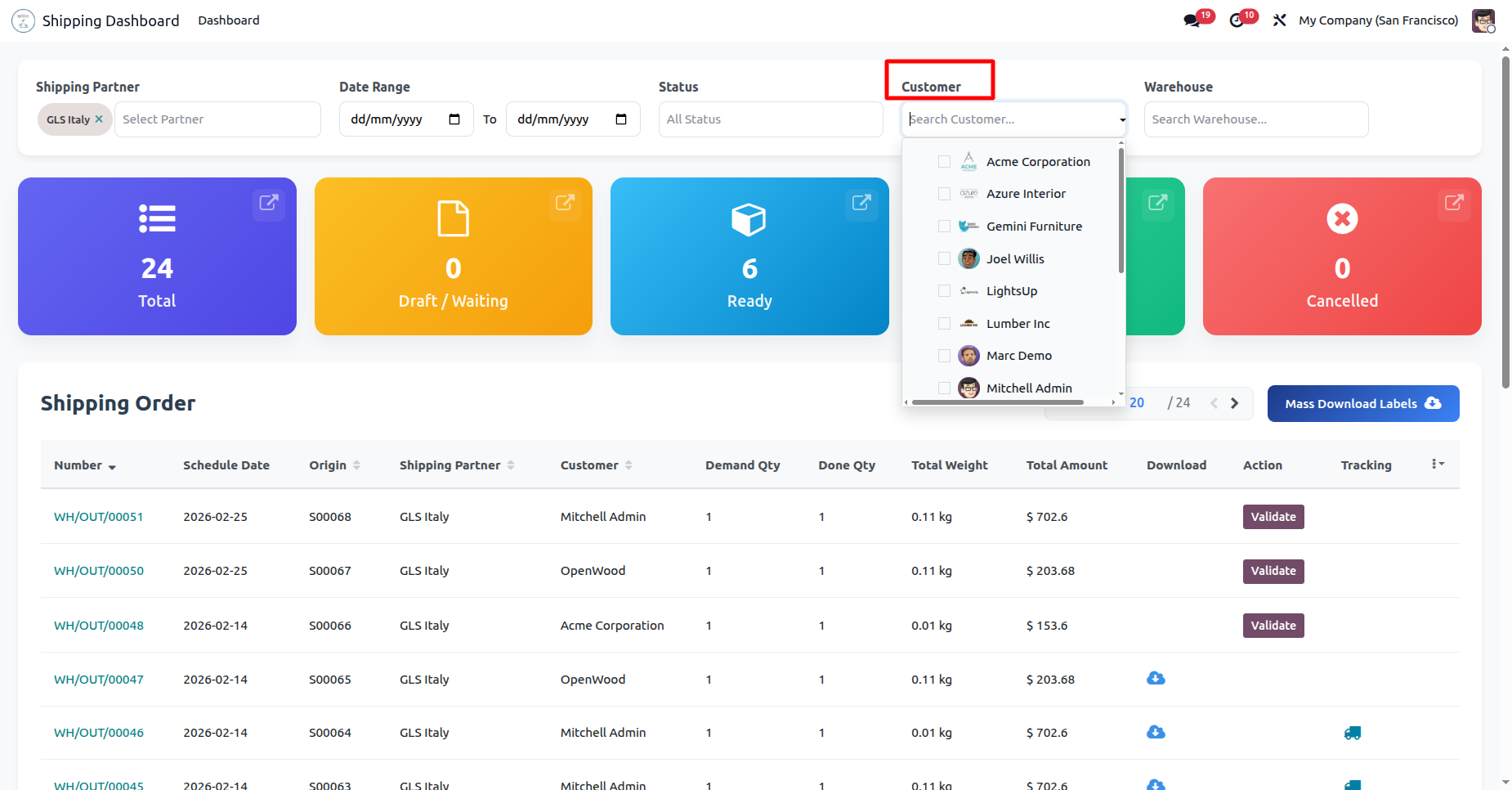Open calendar picker on start date field

coord(454,119)
